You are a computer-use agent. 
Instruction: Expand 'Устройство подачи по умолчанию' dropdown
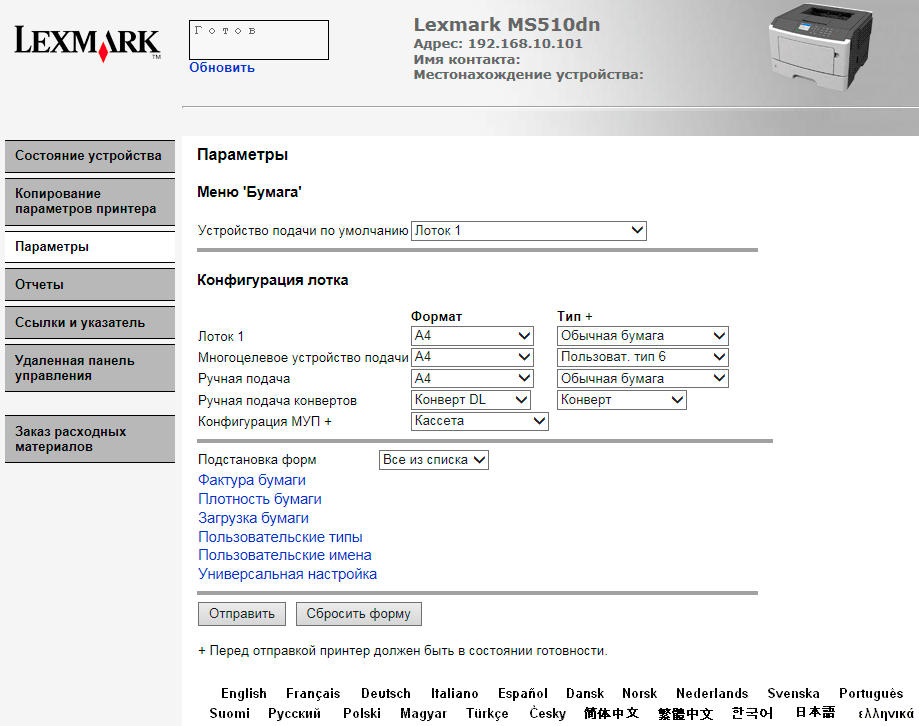pyautogui.click(x=529, y=231)
